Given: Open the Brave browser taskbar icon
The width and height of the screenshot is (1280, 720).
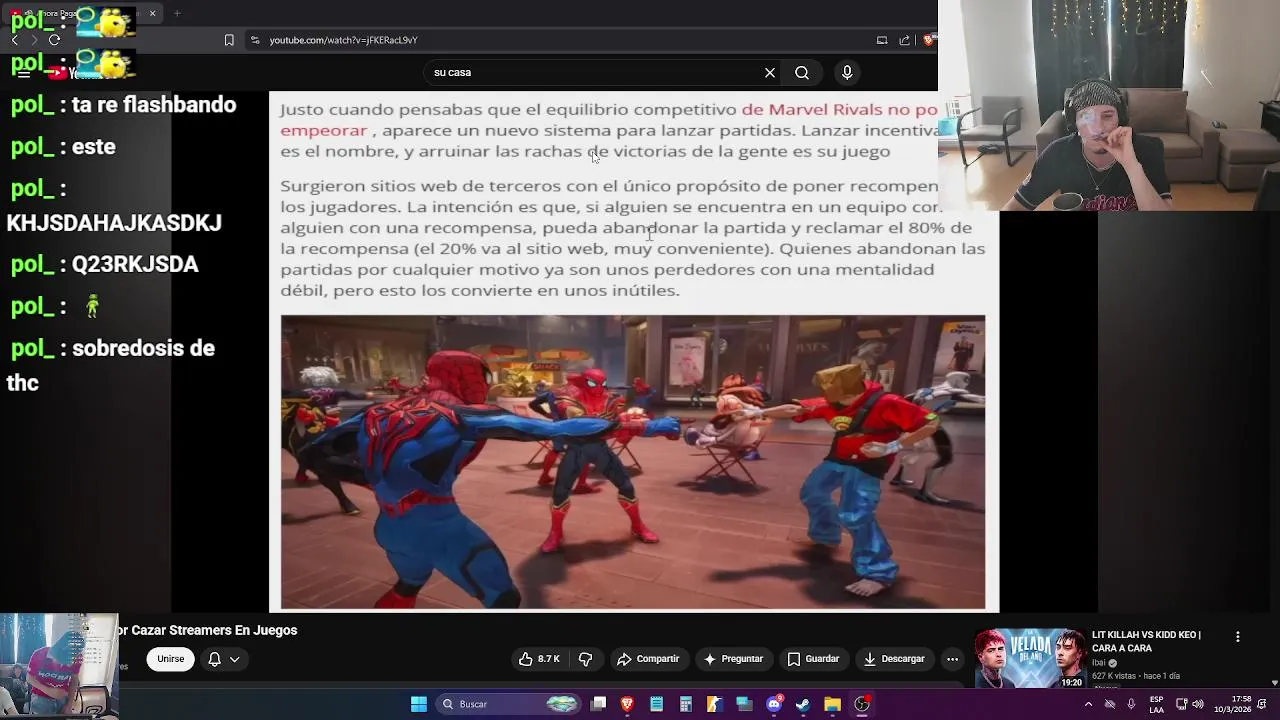Looking at the screenshot, I should coord(627,704).
